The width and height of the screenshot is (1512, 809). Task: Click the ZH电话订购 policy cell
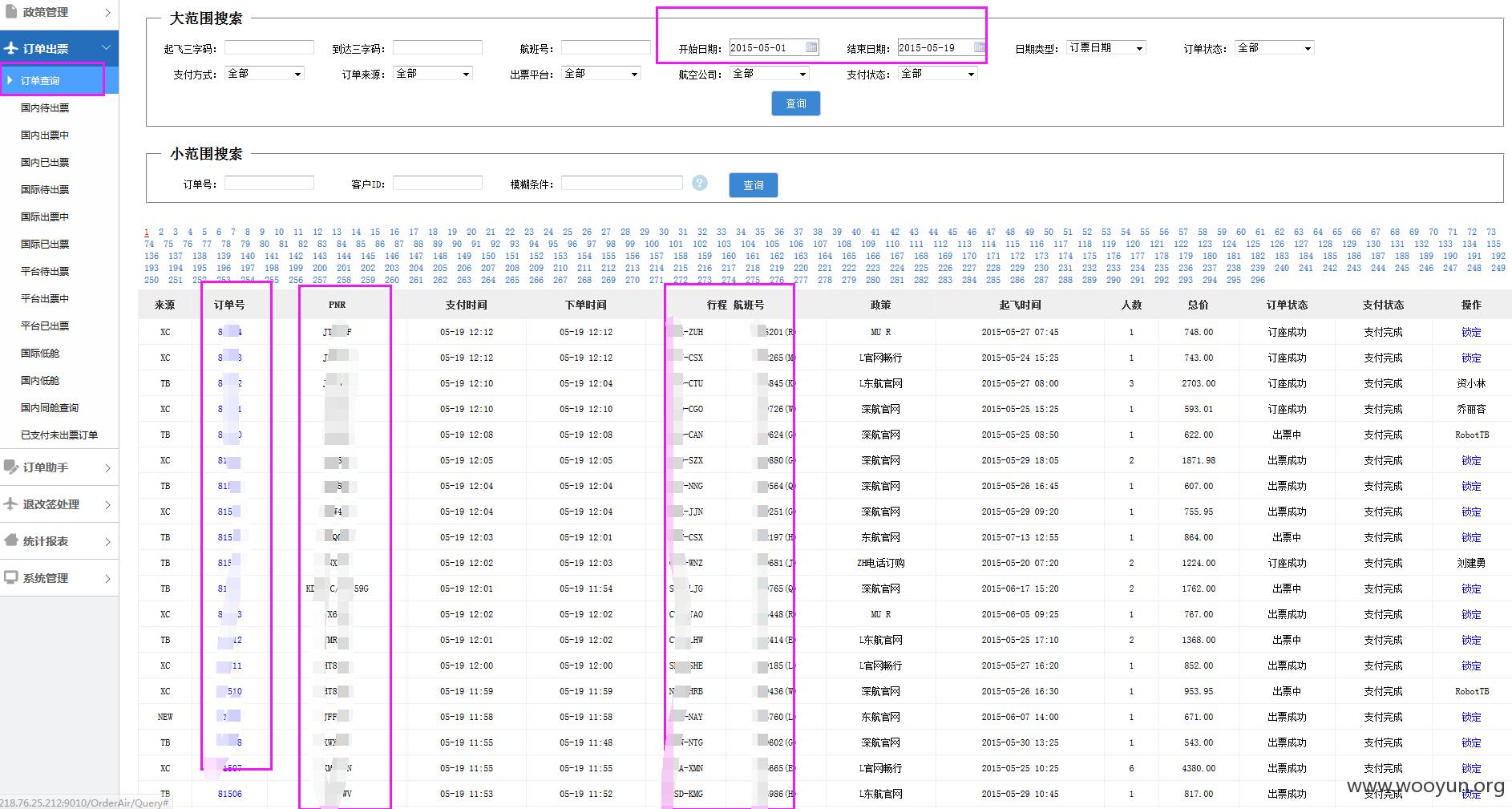[x=880, y=563]
